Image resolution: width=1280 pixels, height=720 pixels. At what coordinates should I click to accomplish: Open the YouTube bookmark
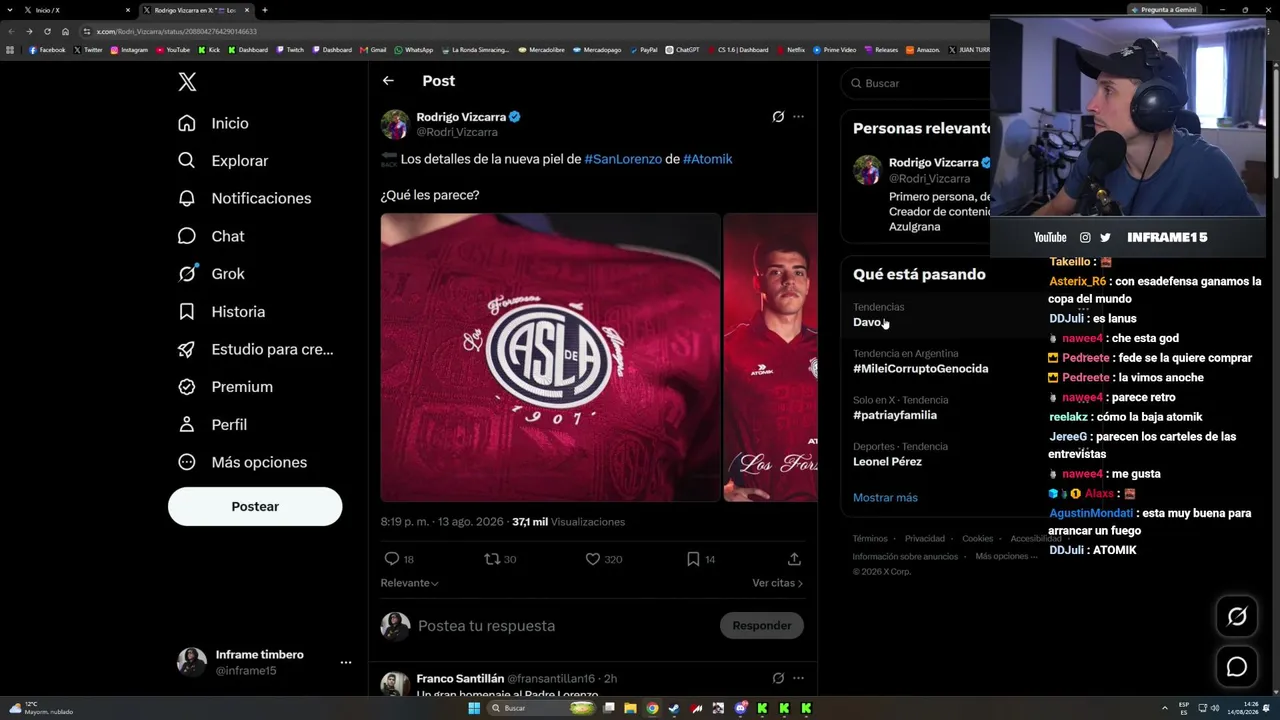[172, 50]
